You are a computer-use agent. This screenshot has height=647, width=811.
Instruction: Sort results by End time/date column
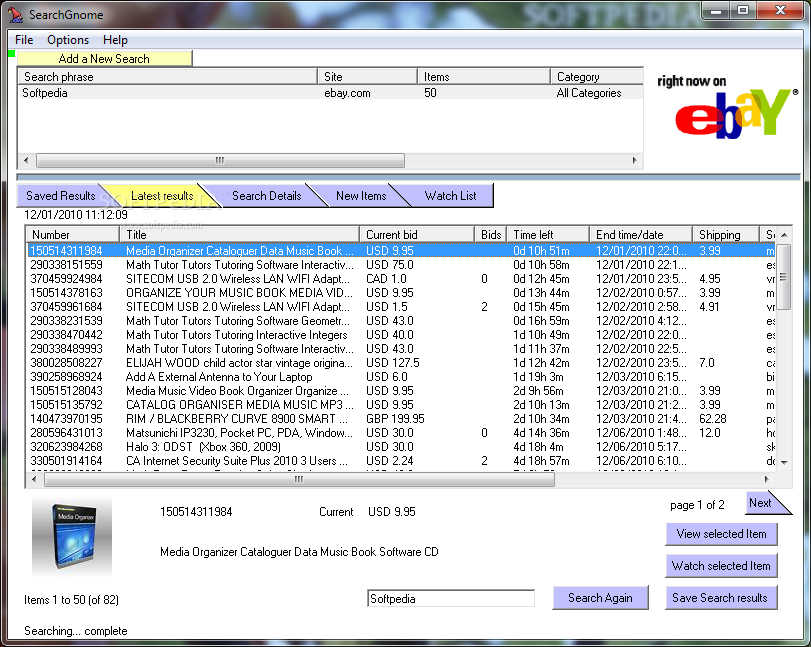click(x=641, y=235)
